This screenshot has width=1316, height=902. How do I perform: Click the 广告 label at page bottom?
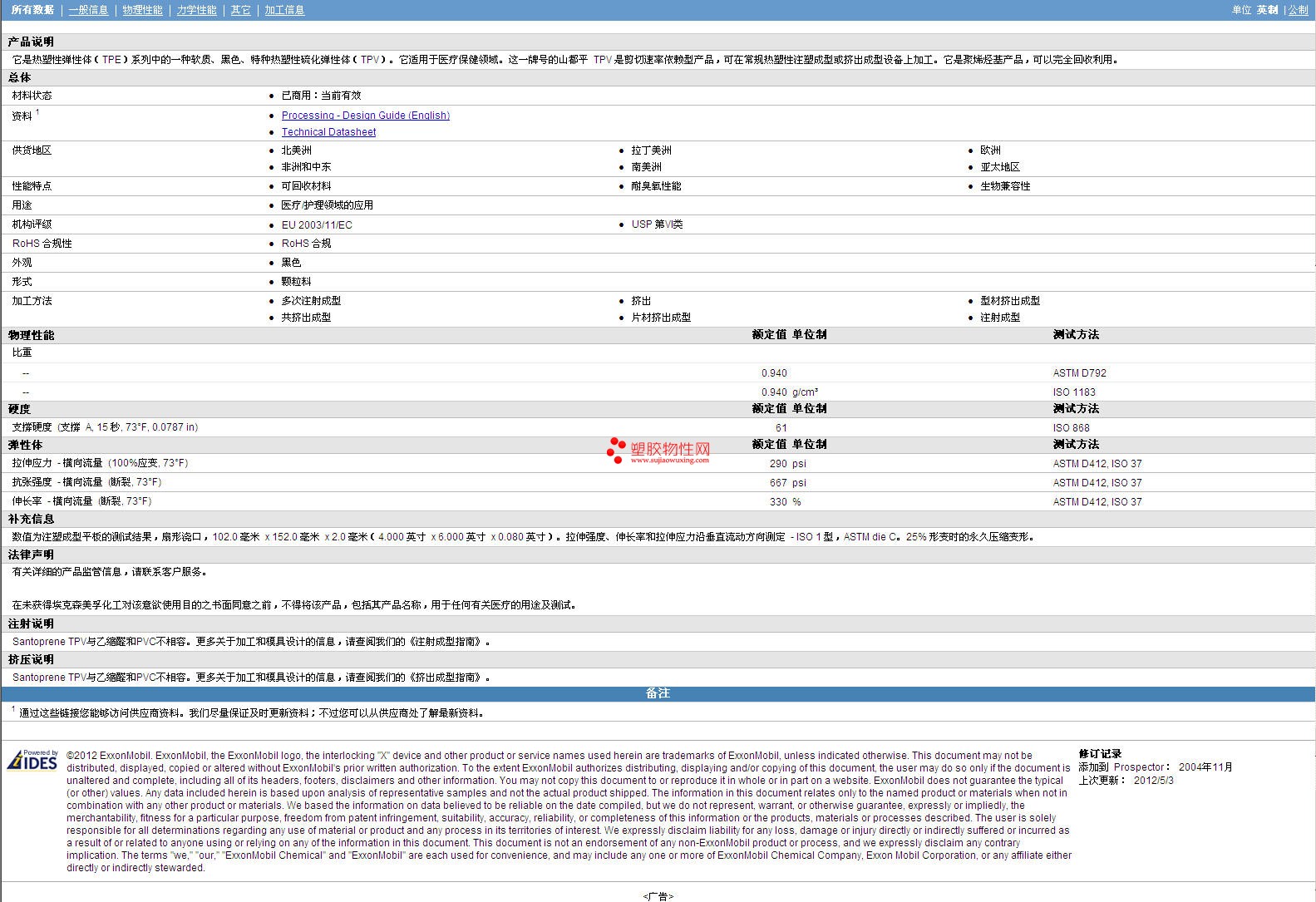point(658,896)
